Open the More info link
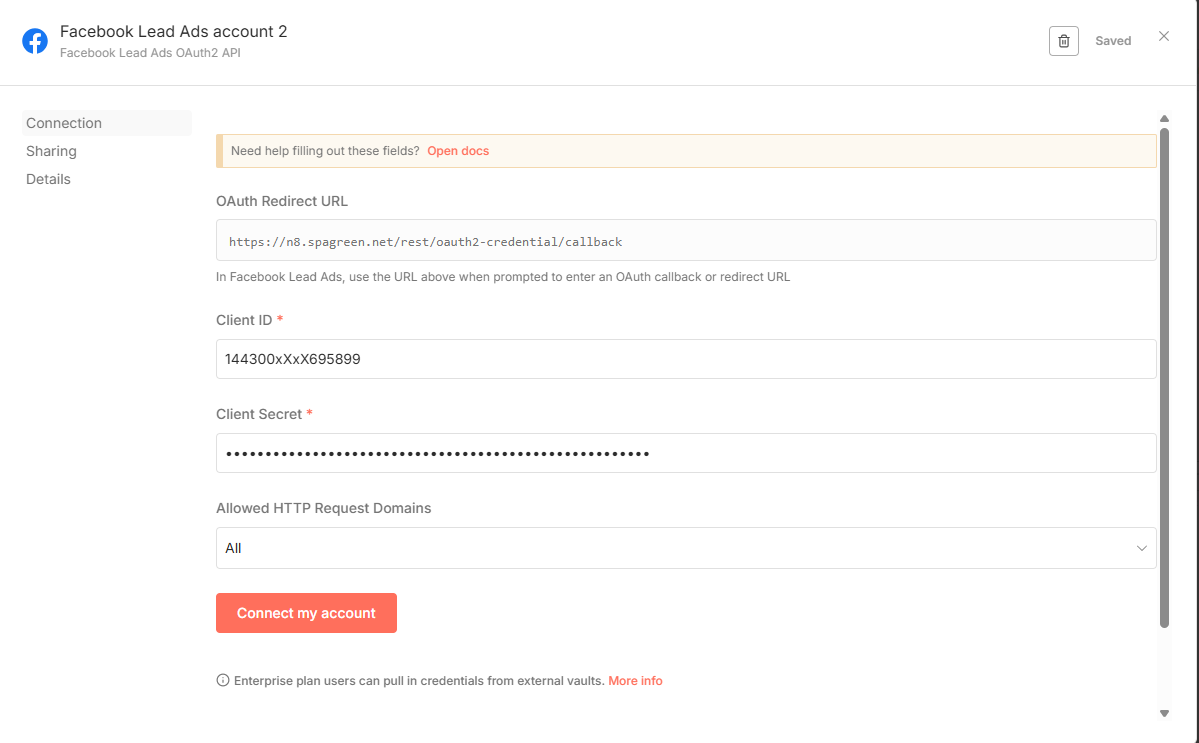 click(635, 680)
